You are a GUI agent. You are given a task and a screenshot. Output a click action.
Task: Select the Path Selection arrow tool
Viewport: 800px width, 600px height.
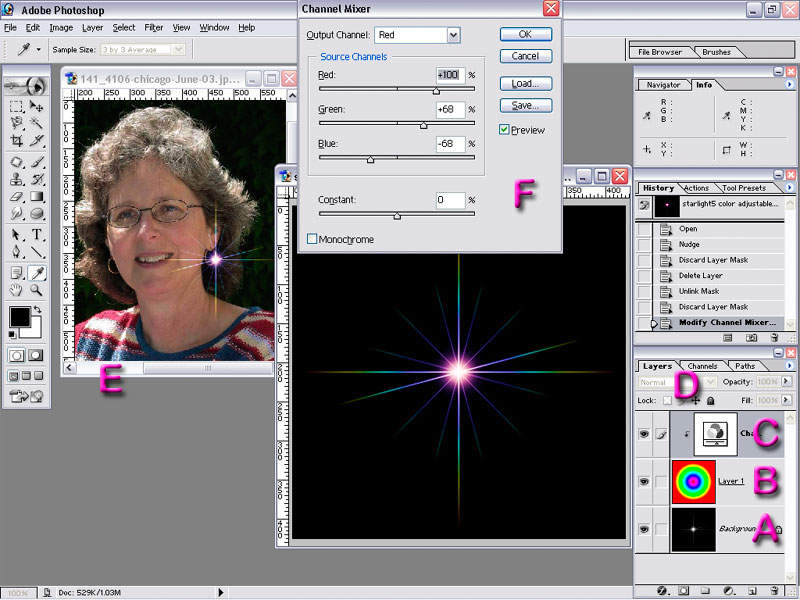pos(16,235)
